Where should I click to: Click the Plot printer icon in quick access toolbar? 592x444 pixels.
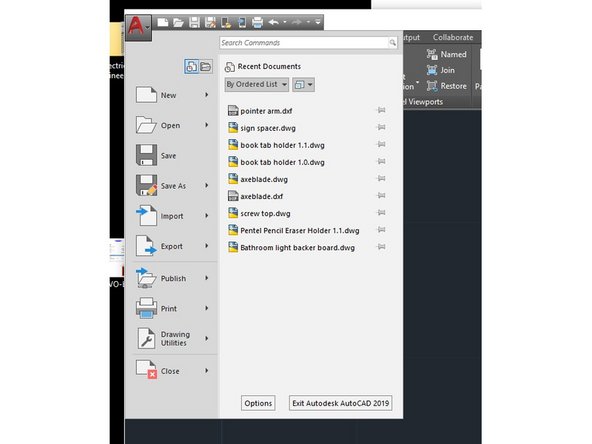tap(257, 22)
